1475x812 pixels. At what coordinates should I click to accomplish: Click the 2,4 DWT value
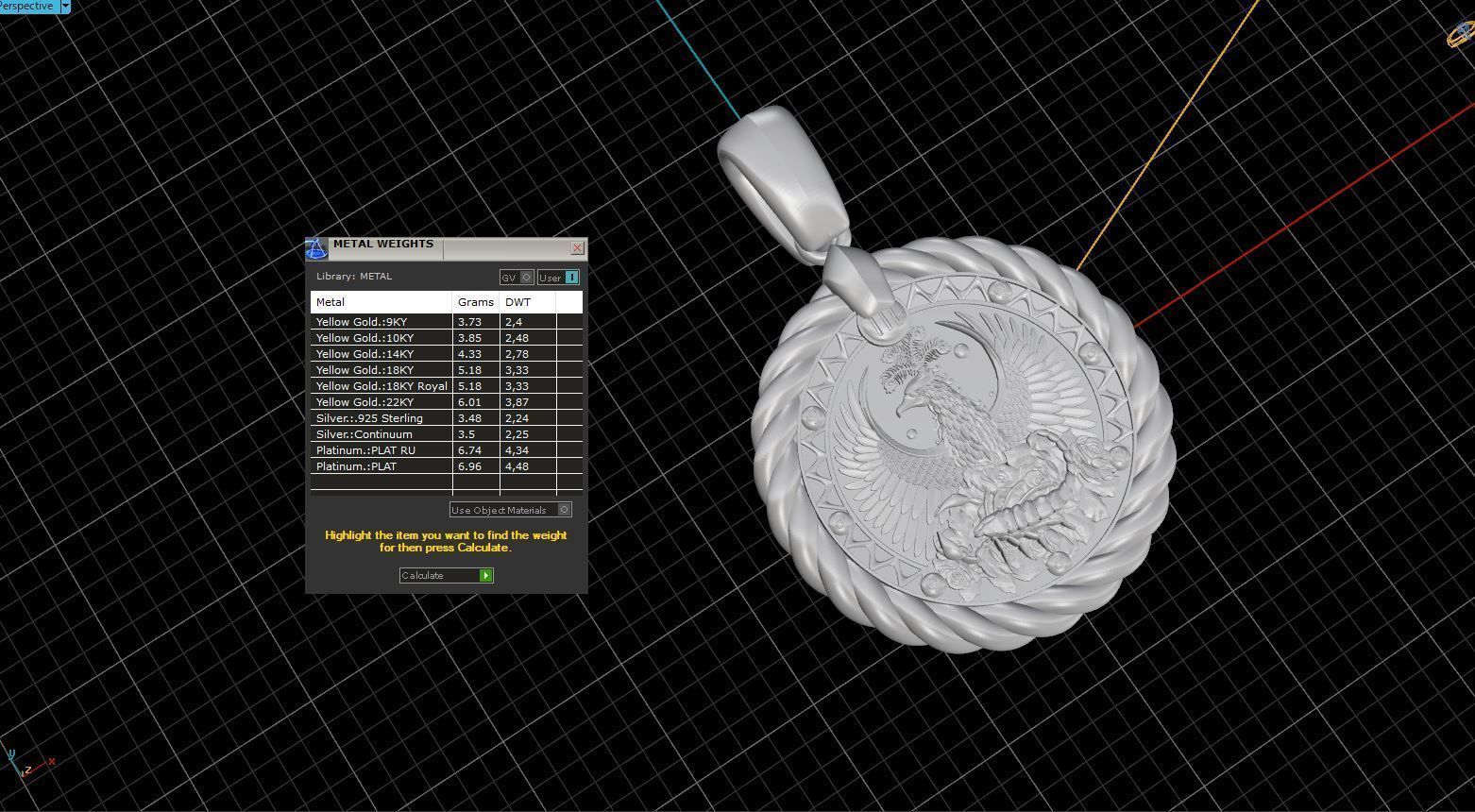point(514,322)
